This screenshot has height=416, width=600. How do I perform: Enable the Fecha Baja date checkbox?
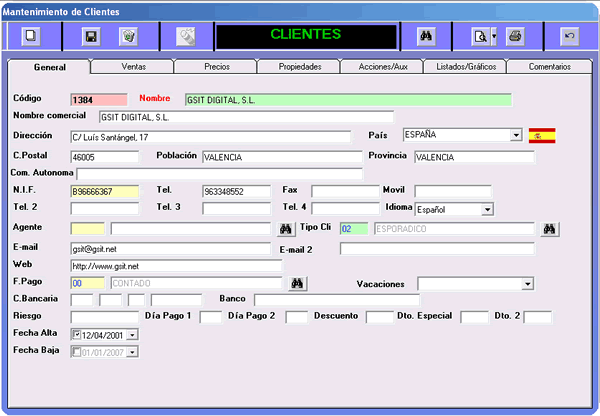click(78, 351)
